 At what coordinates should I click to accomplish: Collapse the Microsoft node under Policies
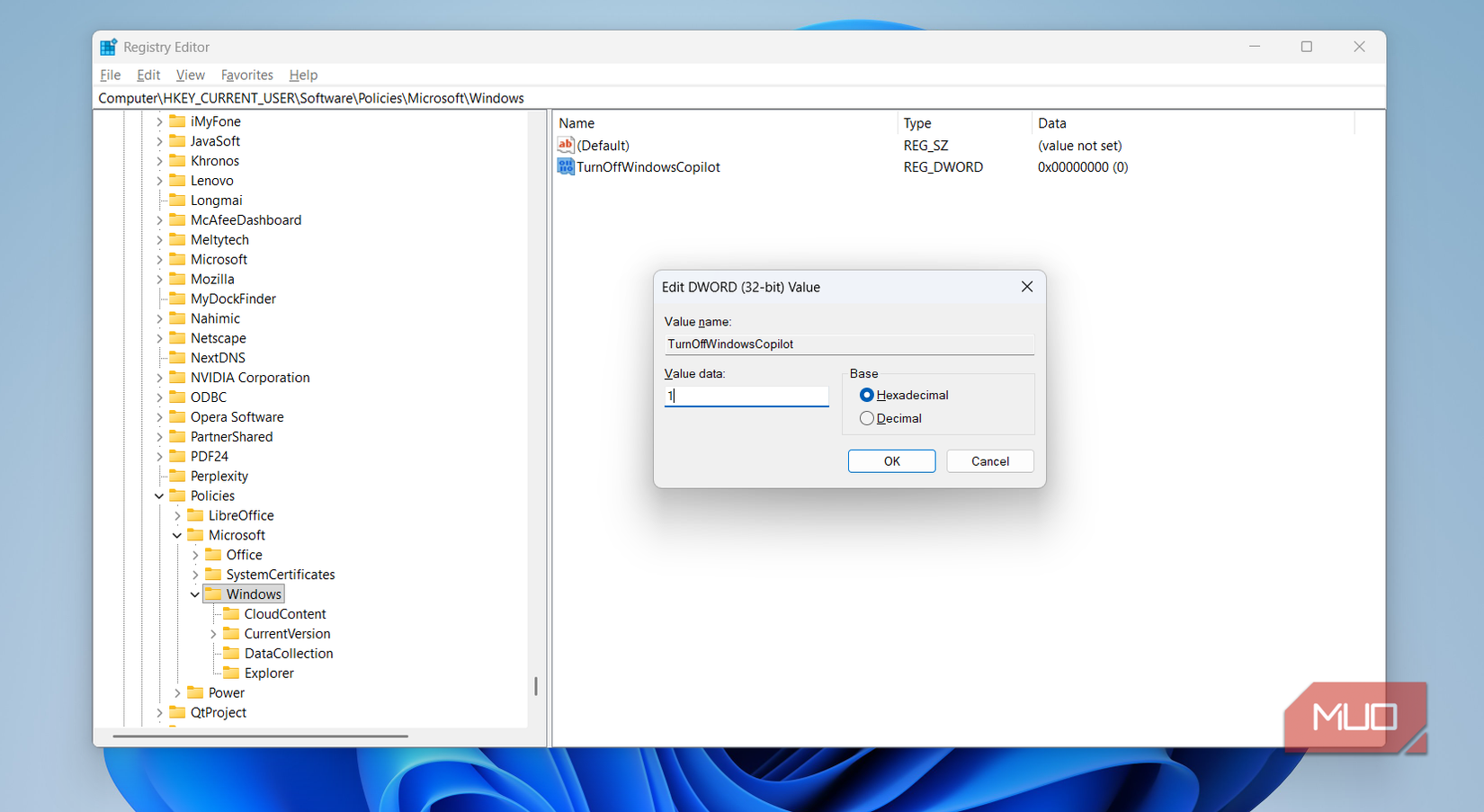[177, 536]
